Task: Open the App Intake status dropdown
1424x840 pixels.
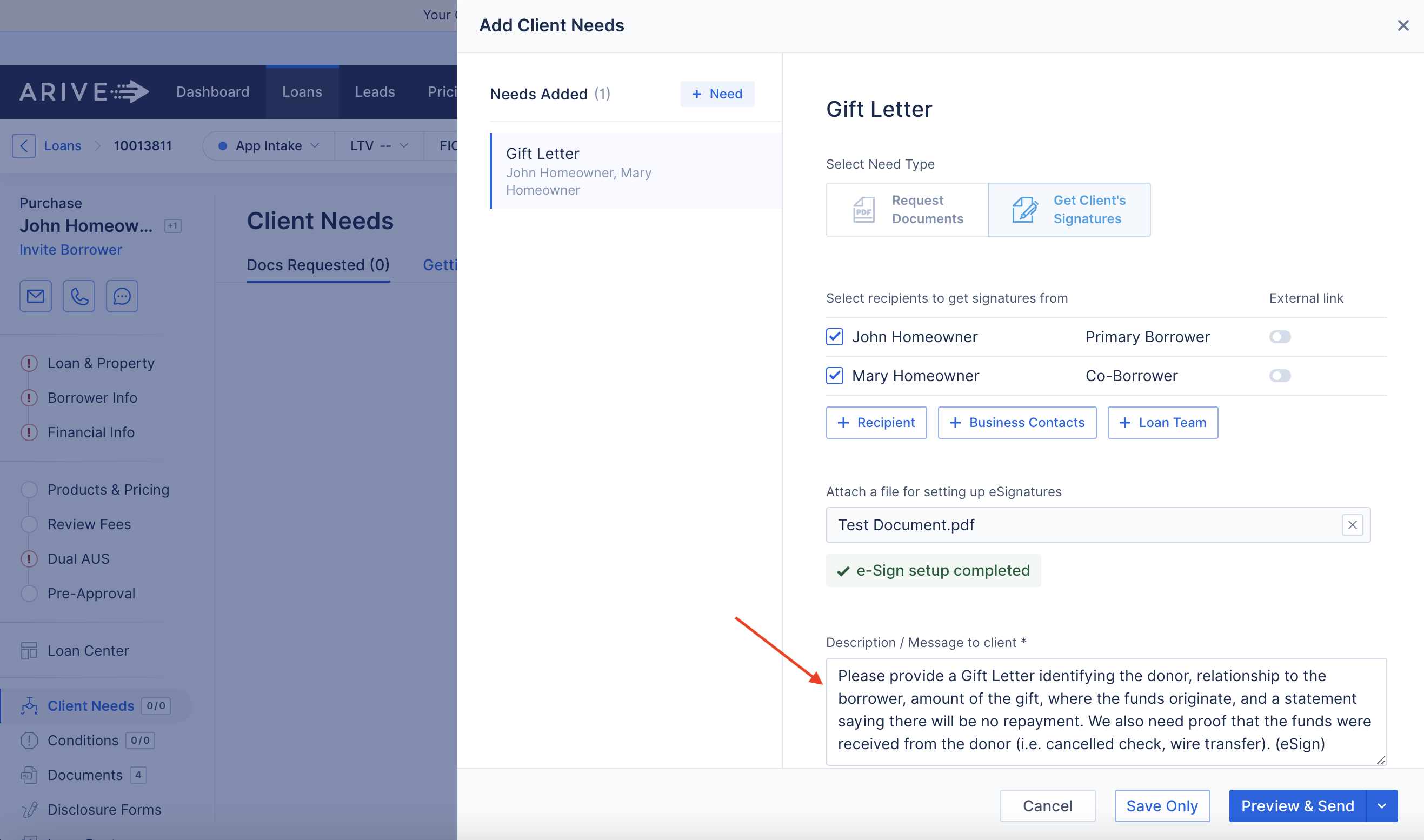Action: pyautogui.click(x=269, y=145)
